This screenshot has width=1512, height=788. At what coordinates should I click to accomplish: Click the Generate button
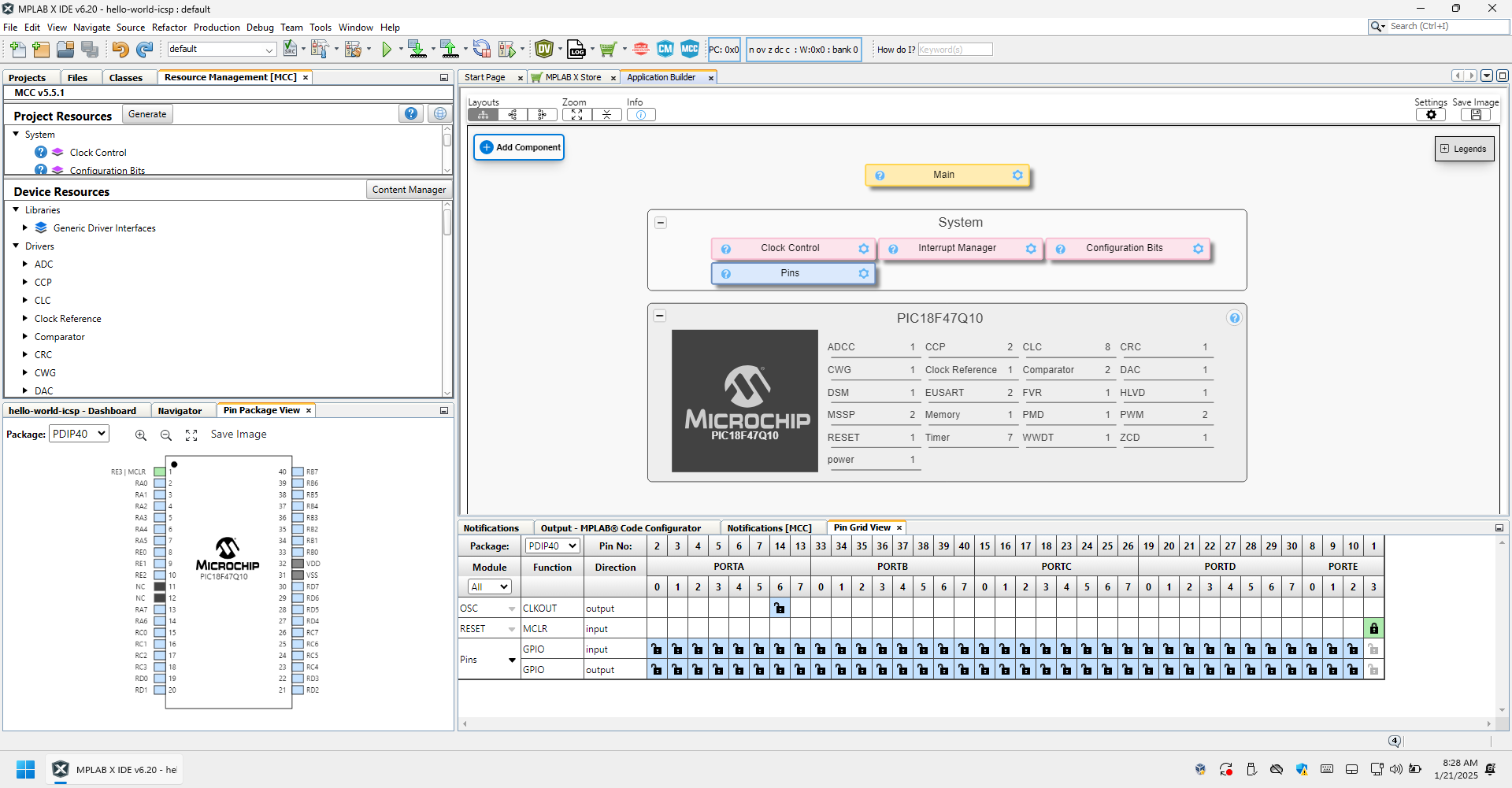coord(147,115)
